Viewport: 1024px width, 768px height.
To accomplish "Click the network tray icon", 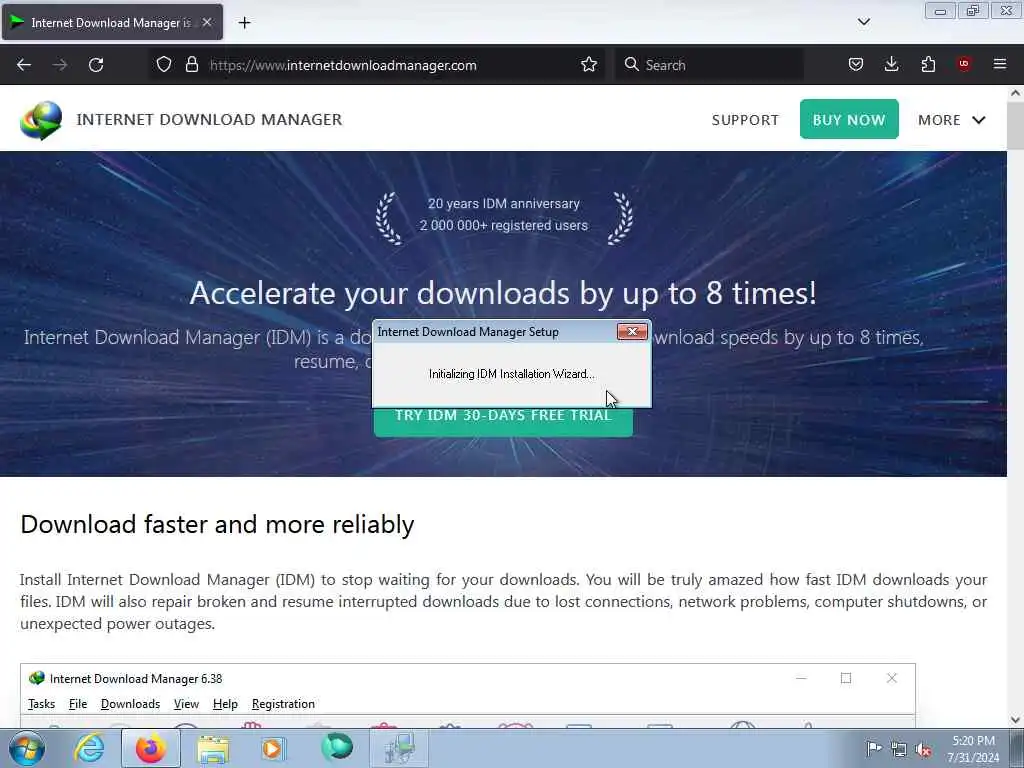I will click(x=899, y=749).
